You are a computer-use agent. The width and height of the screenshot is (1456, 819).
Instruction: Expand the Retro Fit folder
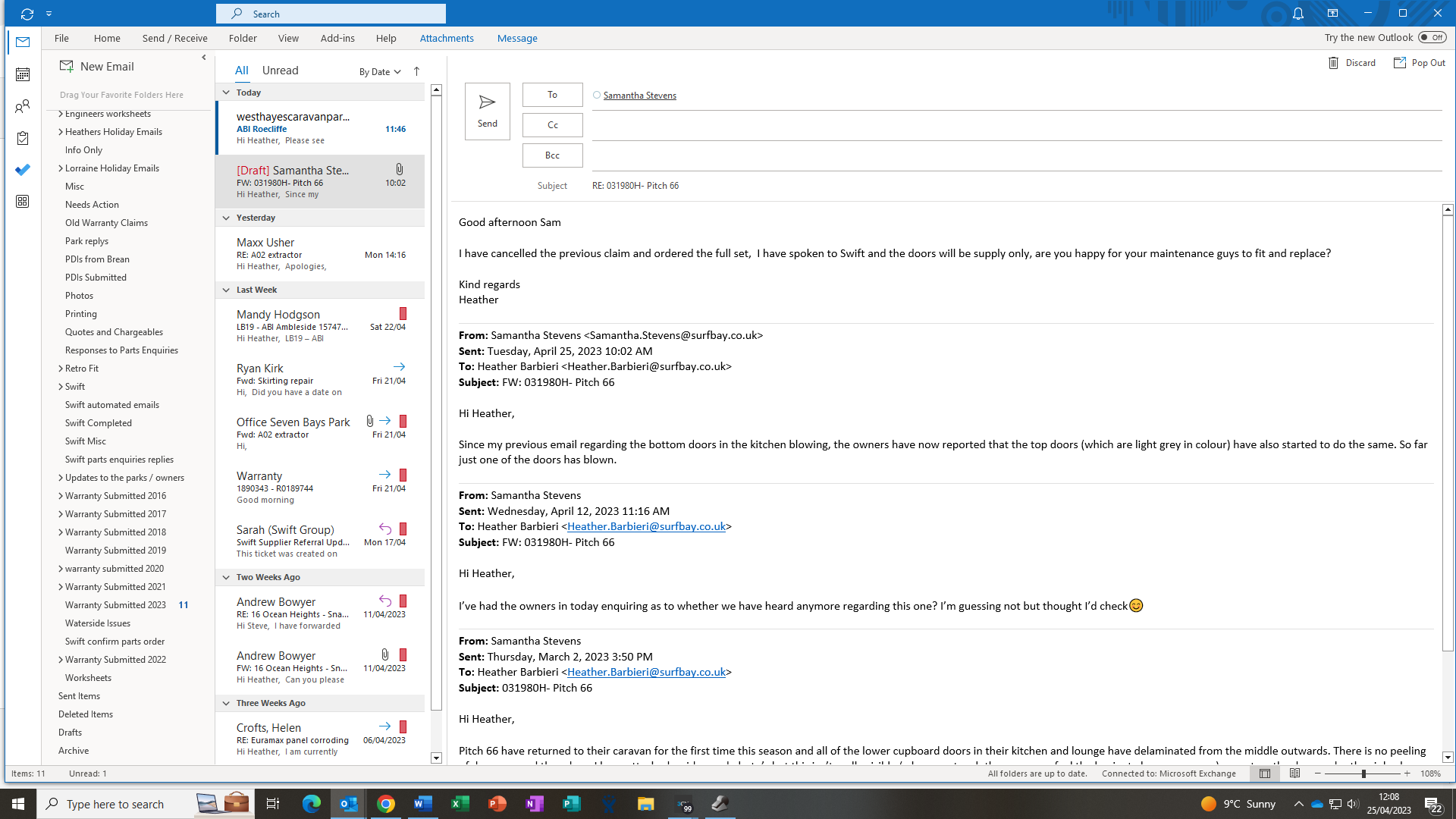coord(61,369)
